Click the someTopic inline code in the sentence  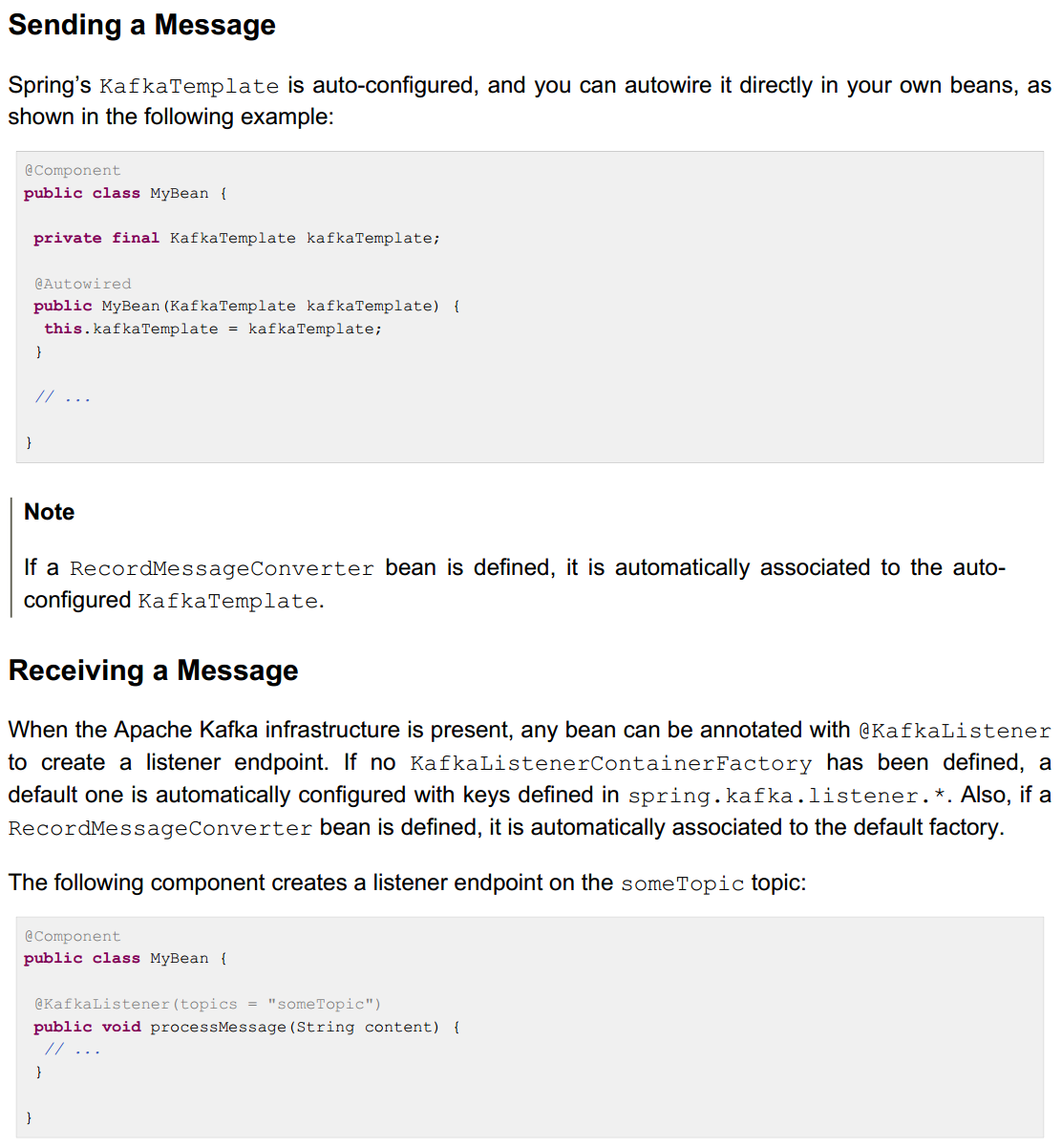(682, 884)
